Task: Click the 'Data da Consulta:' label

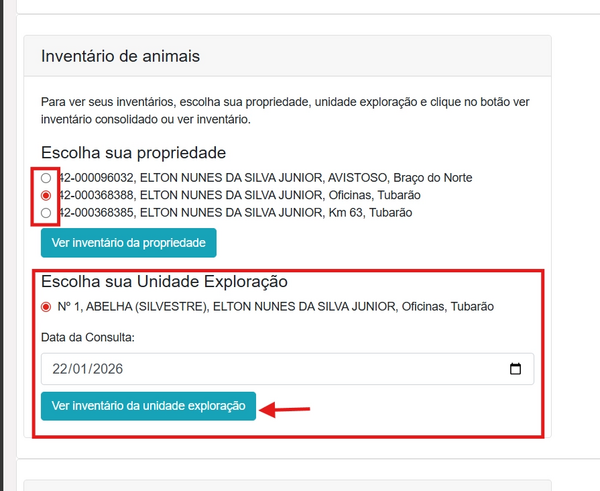Action: [x=88, y=337]
